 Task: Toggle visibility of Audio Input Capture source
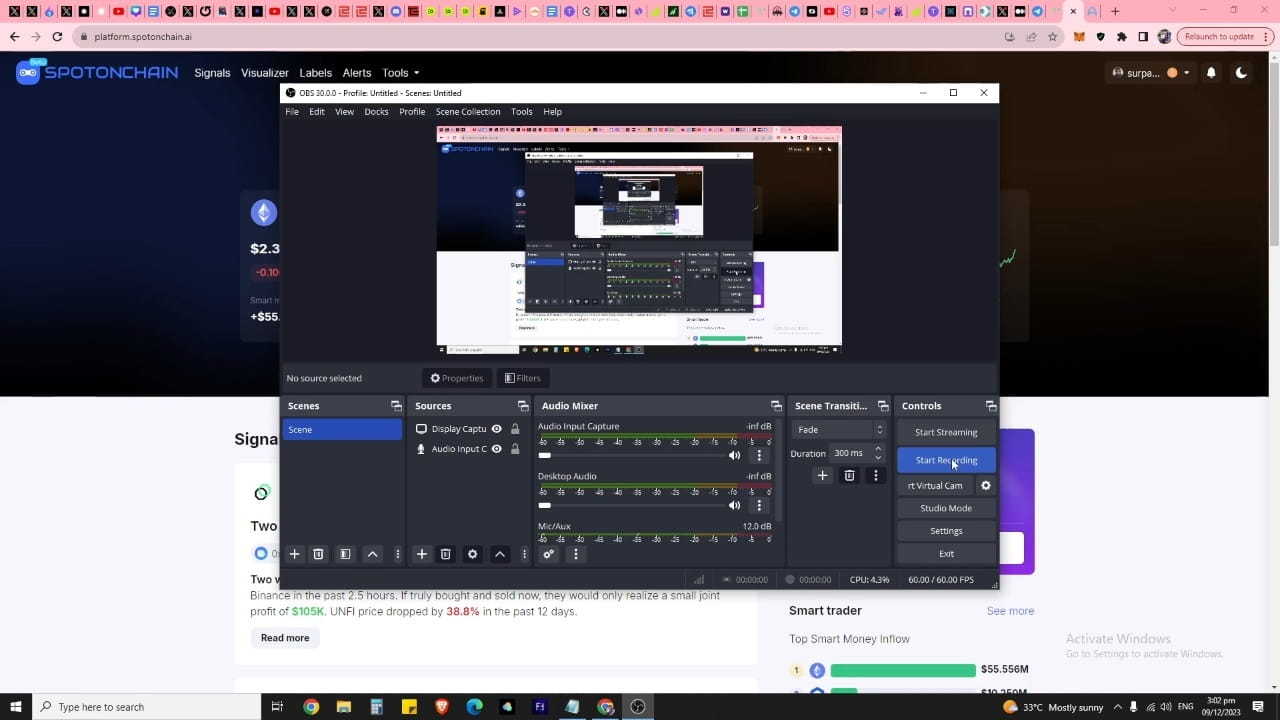click(497, 449)
